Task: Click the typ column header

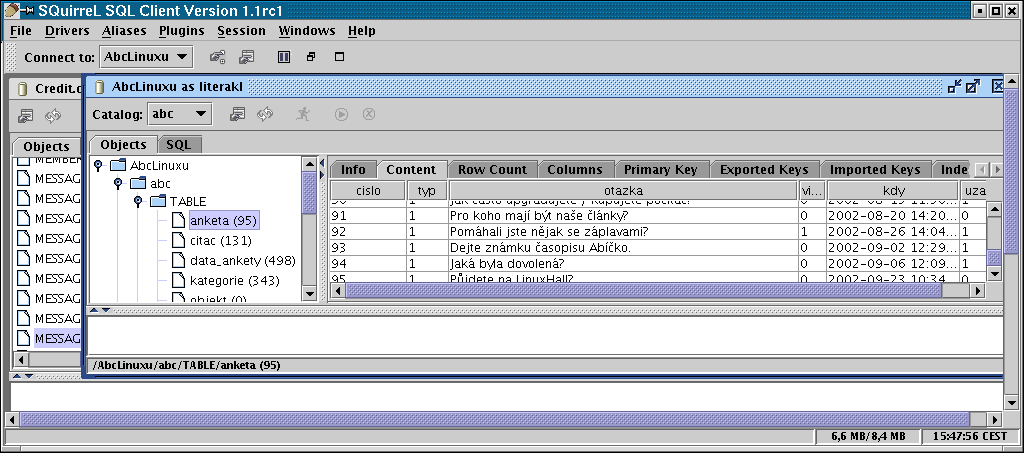Action: click(427, 191)
